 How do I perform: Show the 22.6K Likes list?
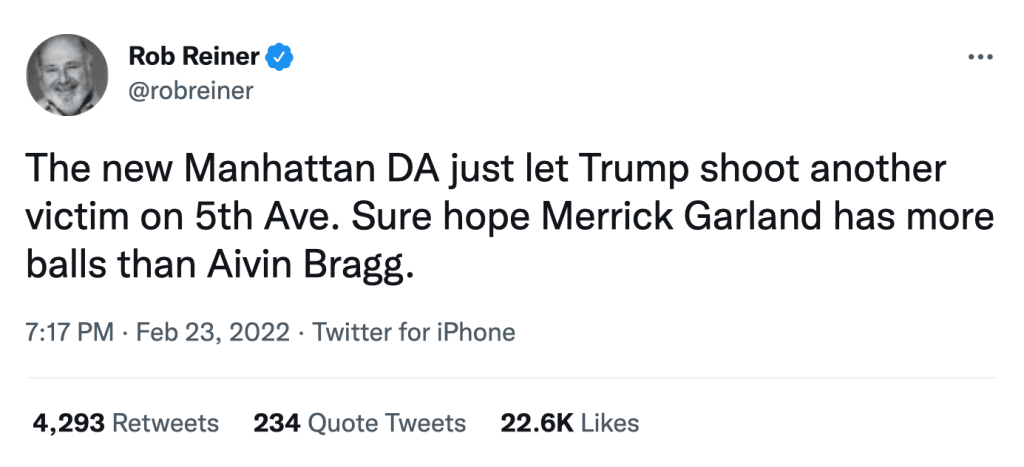pos(569,423)
